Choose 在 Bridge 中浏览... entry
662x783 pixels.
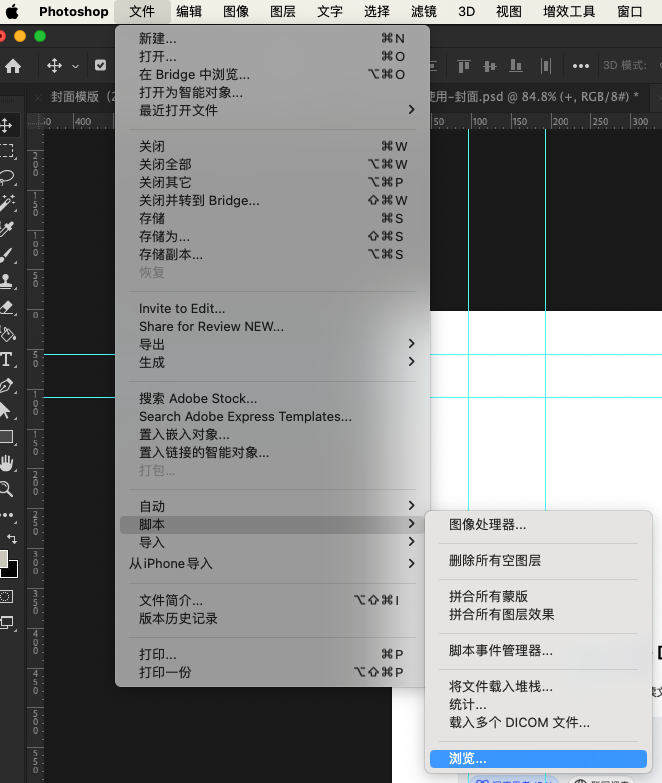(x=272, y=74)
